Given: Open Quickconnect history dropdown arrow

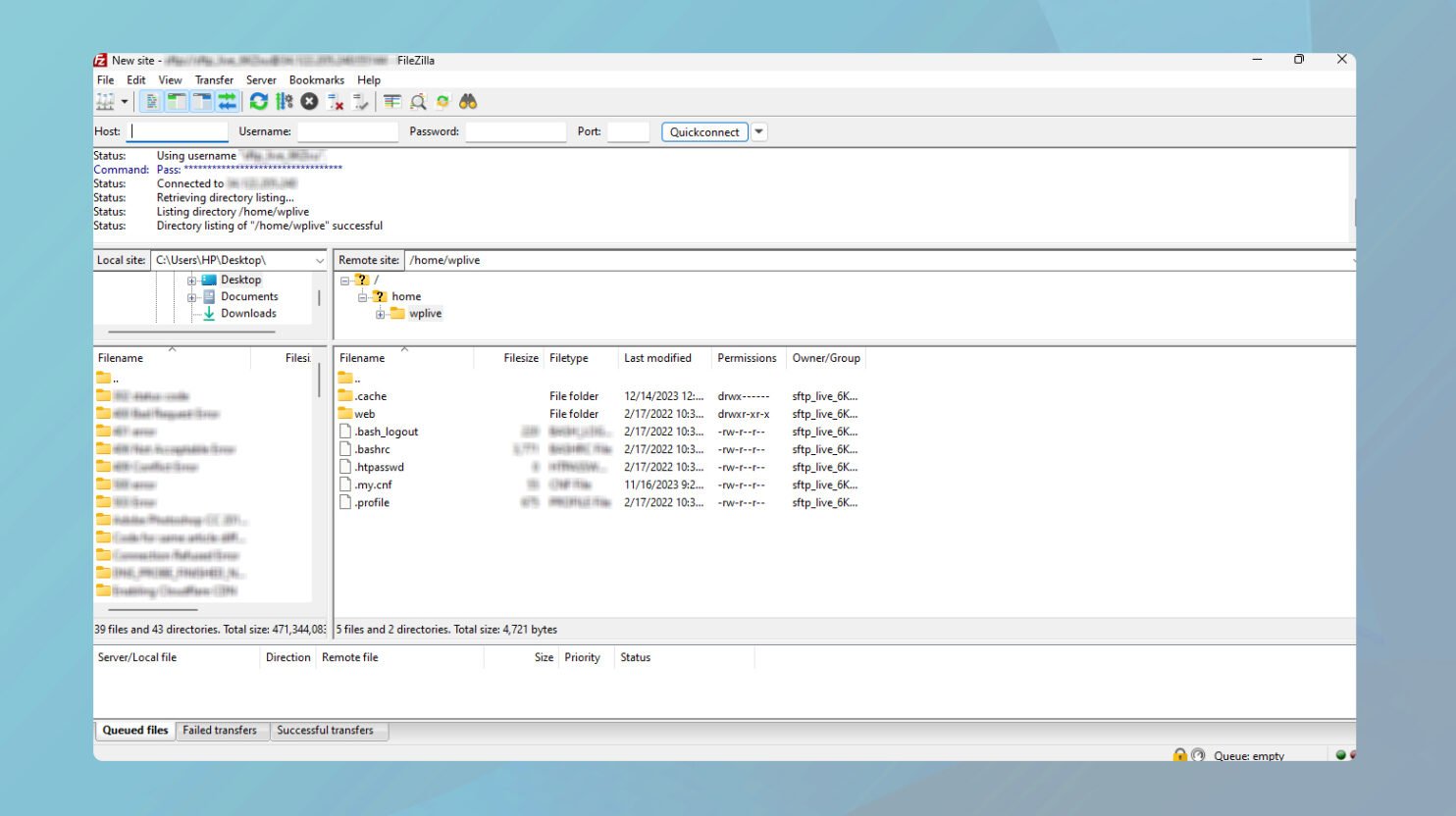Looking at the screenshot, I should pos(758,131).
